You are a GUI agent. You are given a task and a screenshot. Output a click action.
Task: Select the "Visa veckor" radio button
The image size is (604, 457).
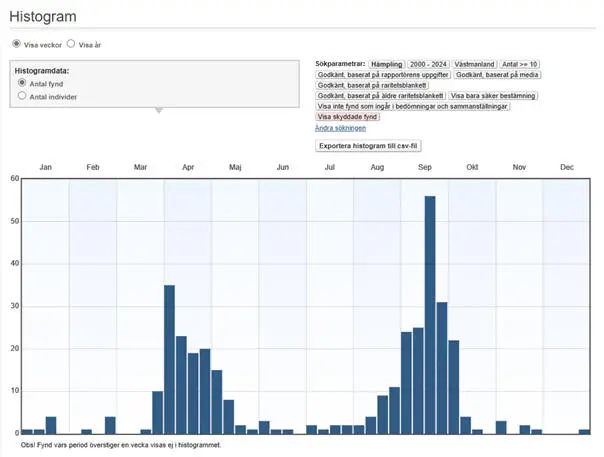16,45
